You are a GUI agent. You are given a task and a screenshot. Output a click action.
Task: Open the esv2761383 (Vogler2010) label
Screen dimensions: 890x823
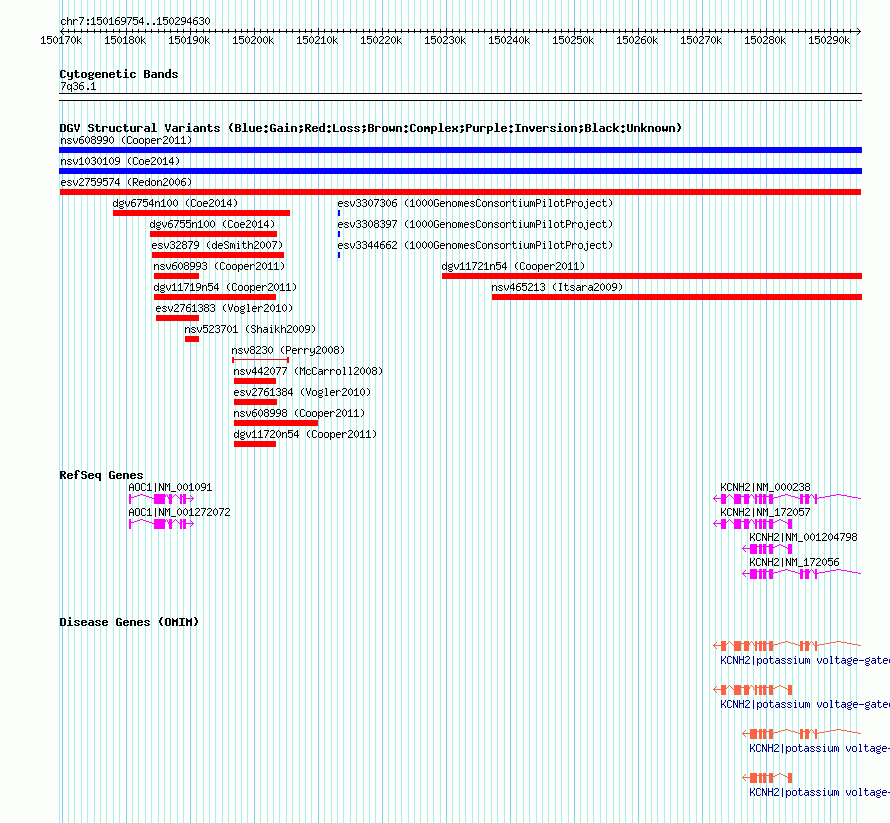tap(224, 308)
